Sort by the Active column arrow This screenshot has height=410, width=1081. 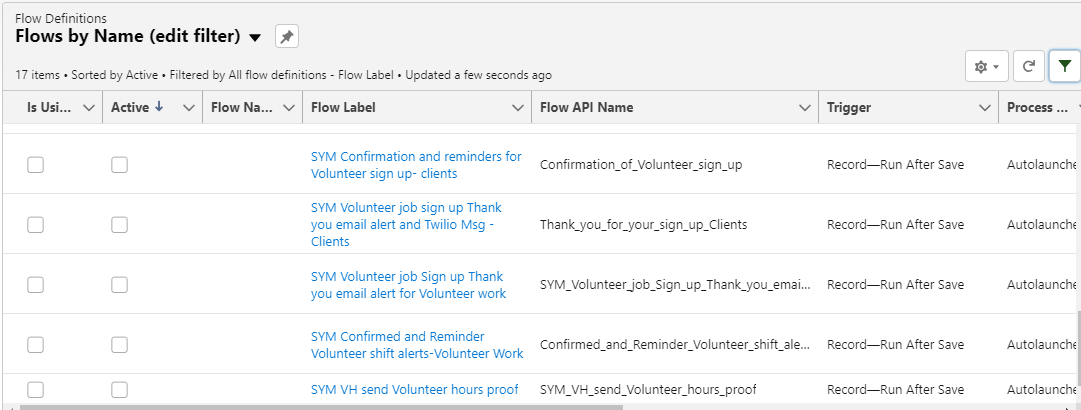[158, 107]
